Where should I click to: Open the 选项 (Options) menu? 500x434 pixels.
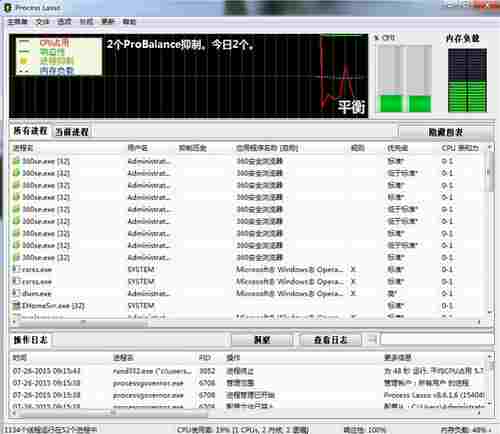point(64,22)
